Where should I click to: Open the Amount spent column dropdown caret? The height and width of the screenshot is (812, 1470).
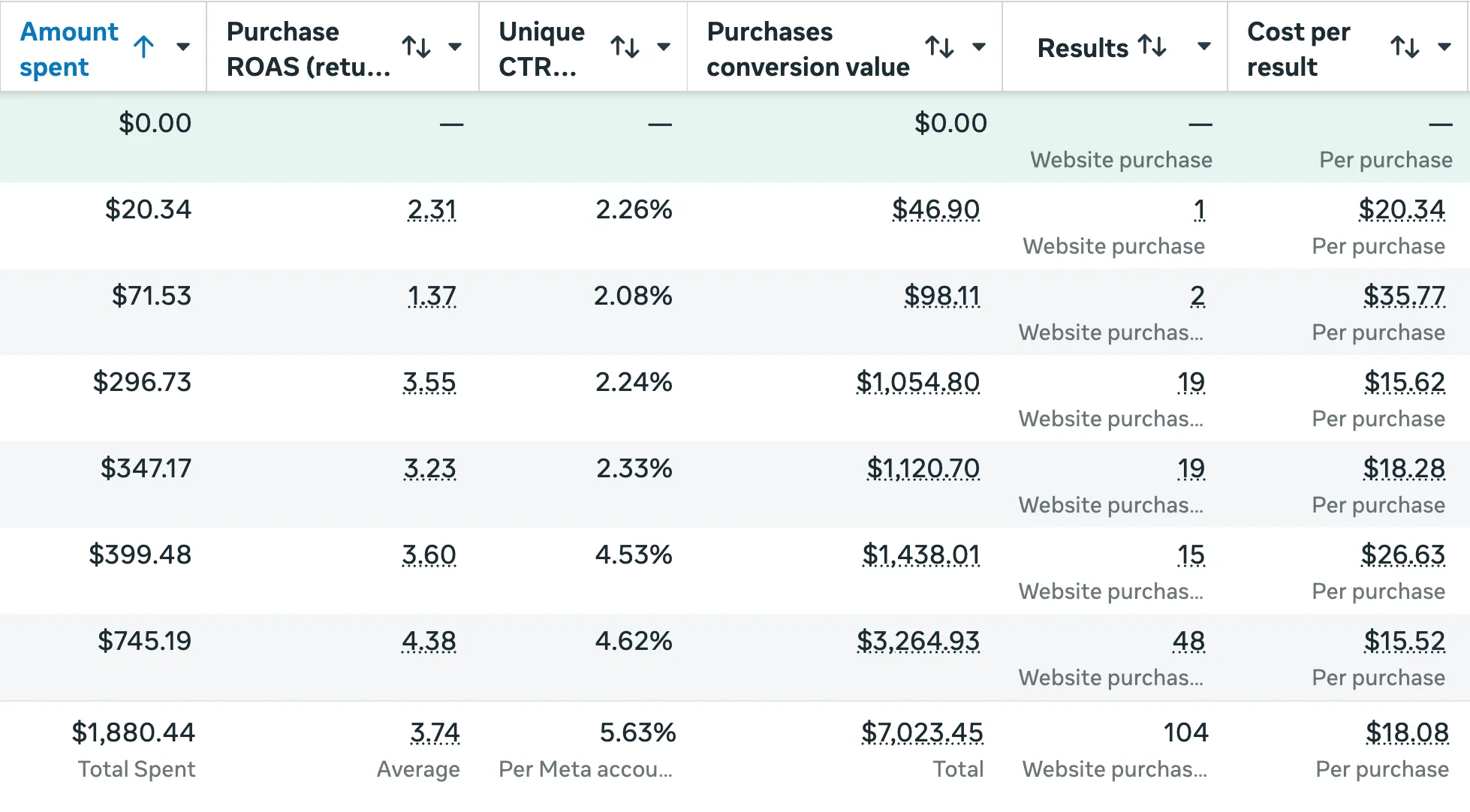tap(182, 47)
